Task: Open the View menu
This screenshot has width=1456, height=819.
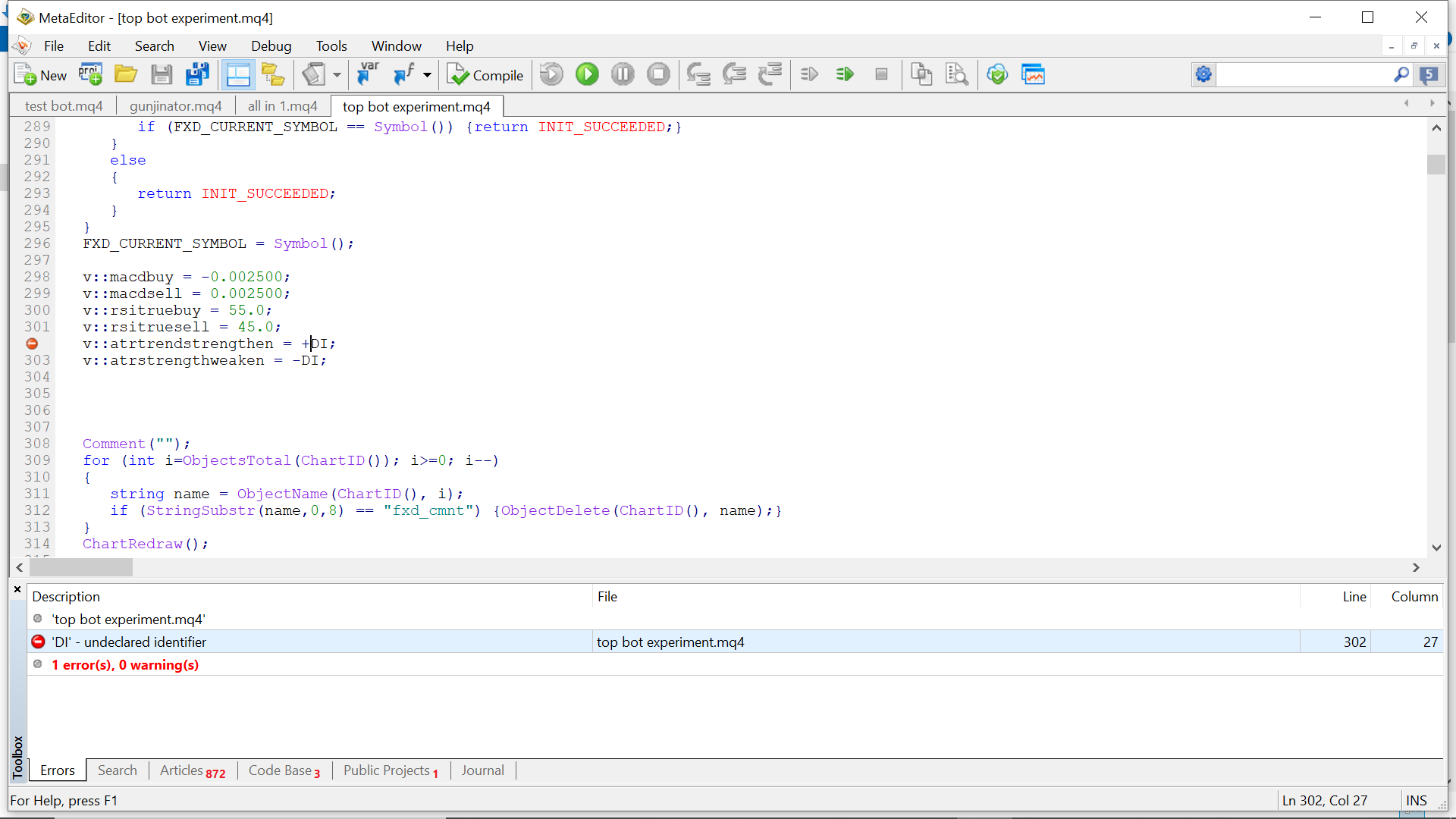Action: pyautogui.click(x=212, y=46)
